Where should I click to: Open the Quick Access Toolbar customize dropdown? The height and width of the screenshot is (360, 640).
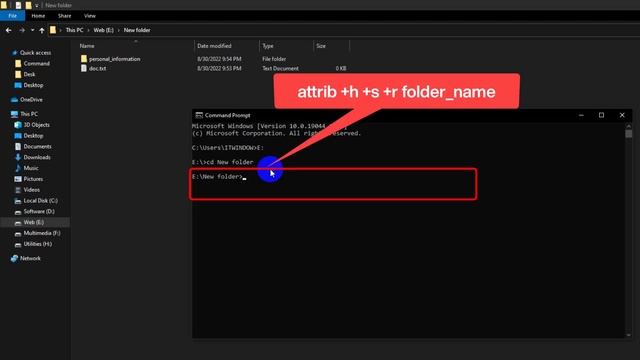tap(36, 5)
